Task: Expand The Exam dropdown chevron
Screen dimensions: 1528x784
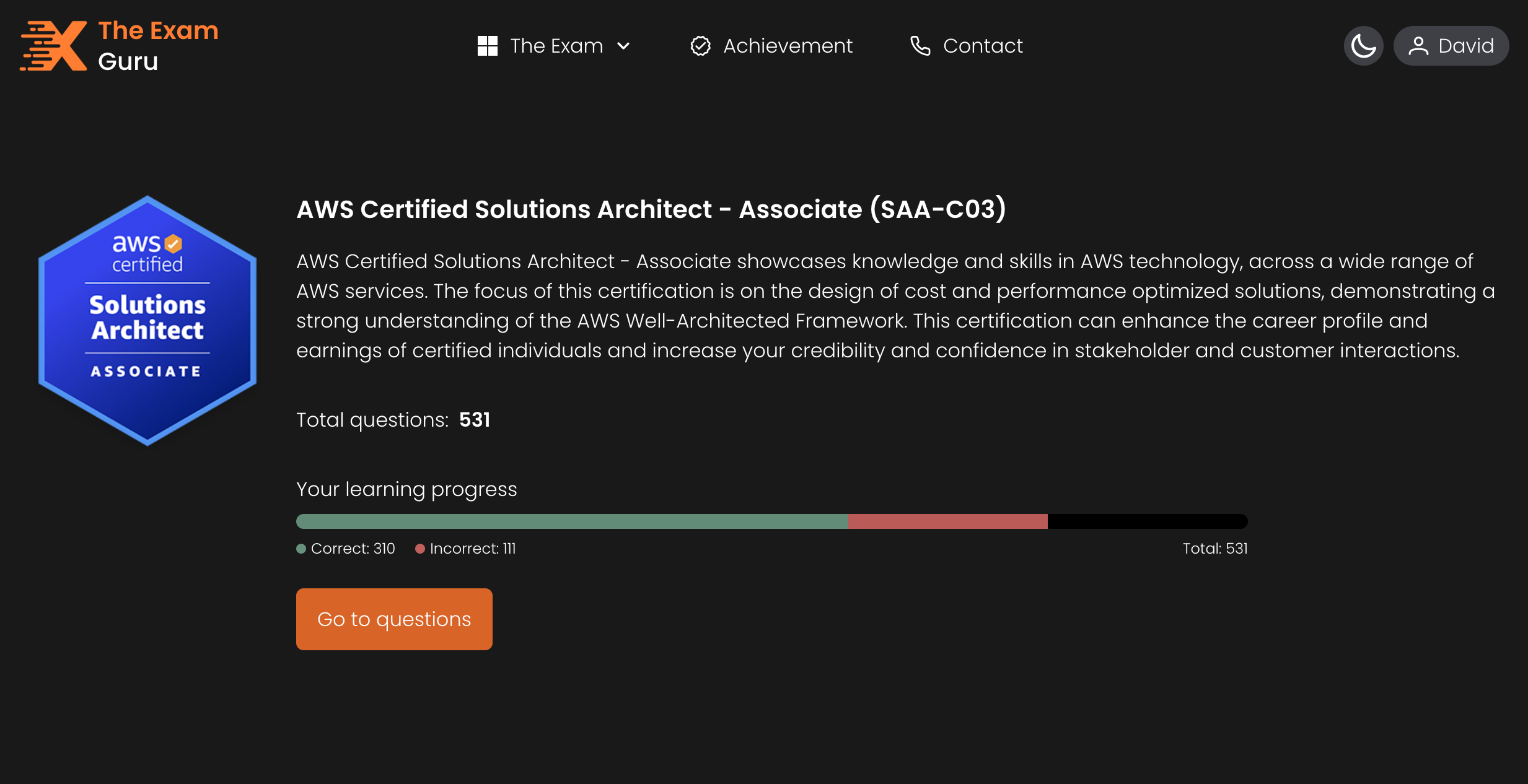Action: [624, 46]
